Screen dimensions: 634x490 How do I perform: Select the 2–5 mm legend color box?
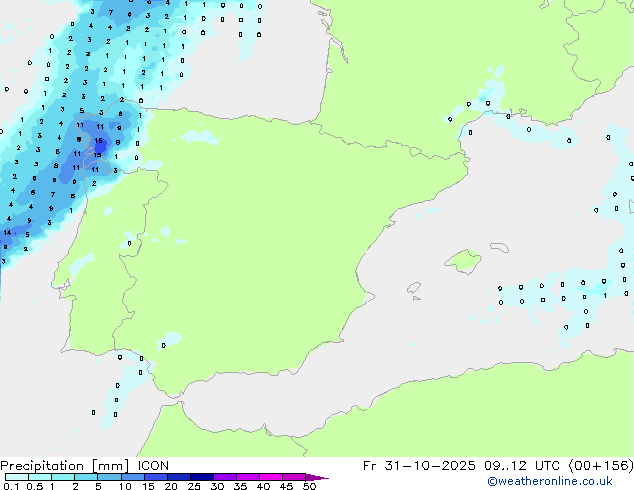[86, 477]
